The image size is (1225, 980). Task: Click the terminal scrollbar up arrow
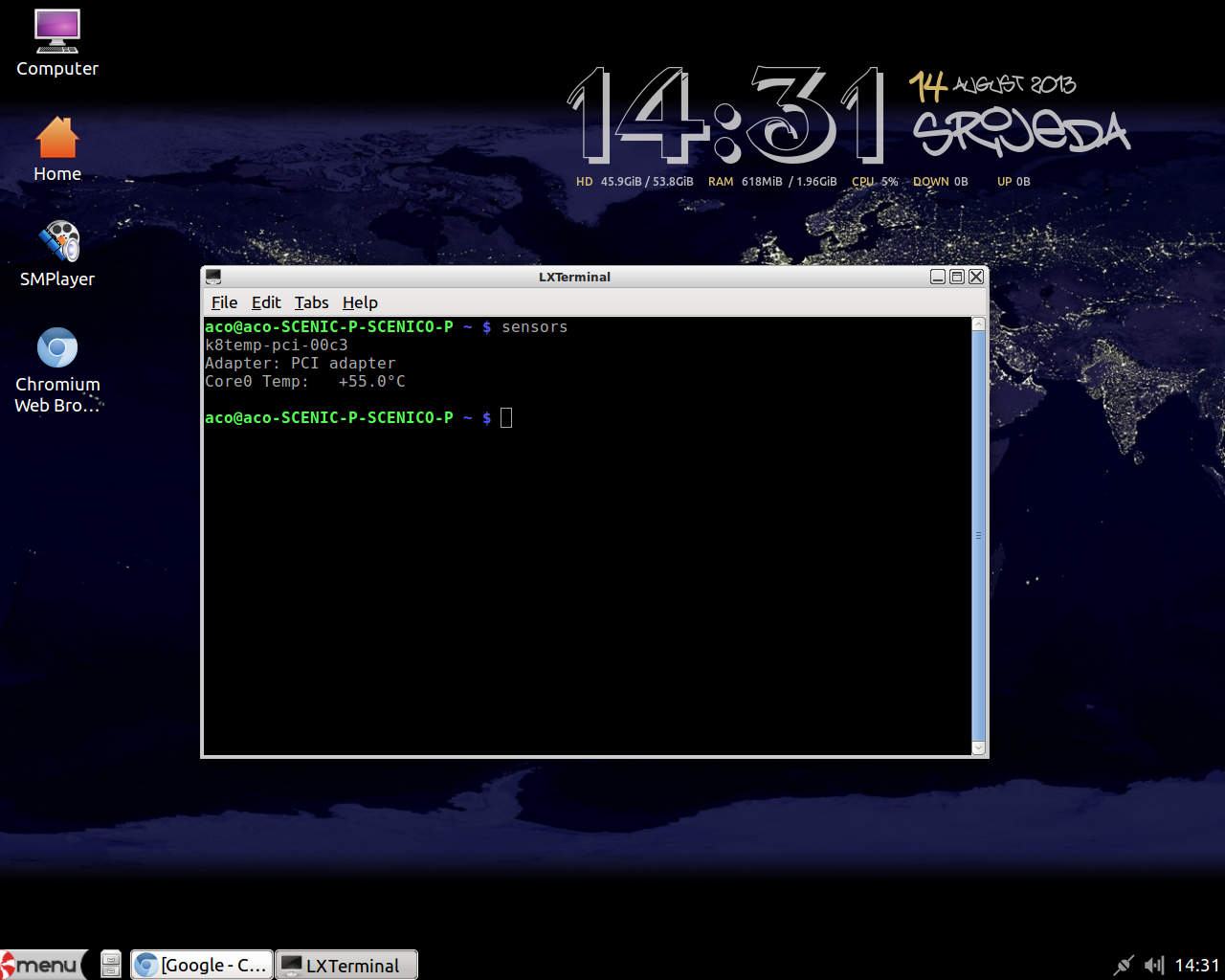[978, 324]
